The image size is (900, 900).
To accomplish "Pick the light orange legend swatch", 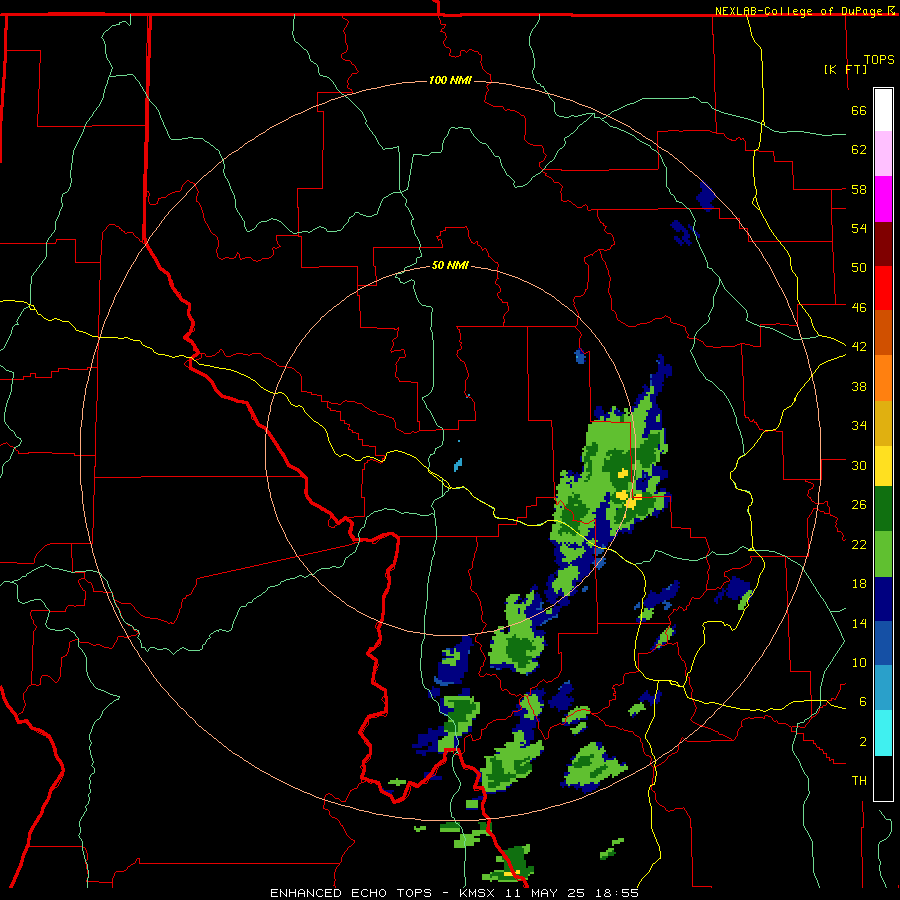I will coord(883,378).
